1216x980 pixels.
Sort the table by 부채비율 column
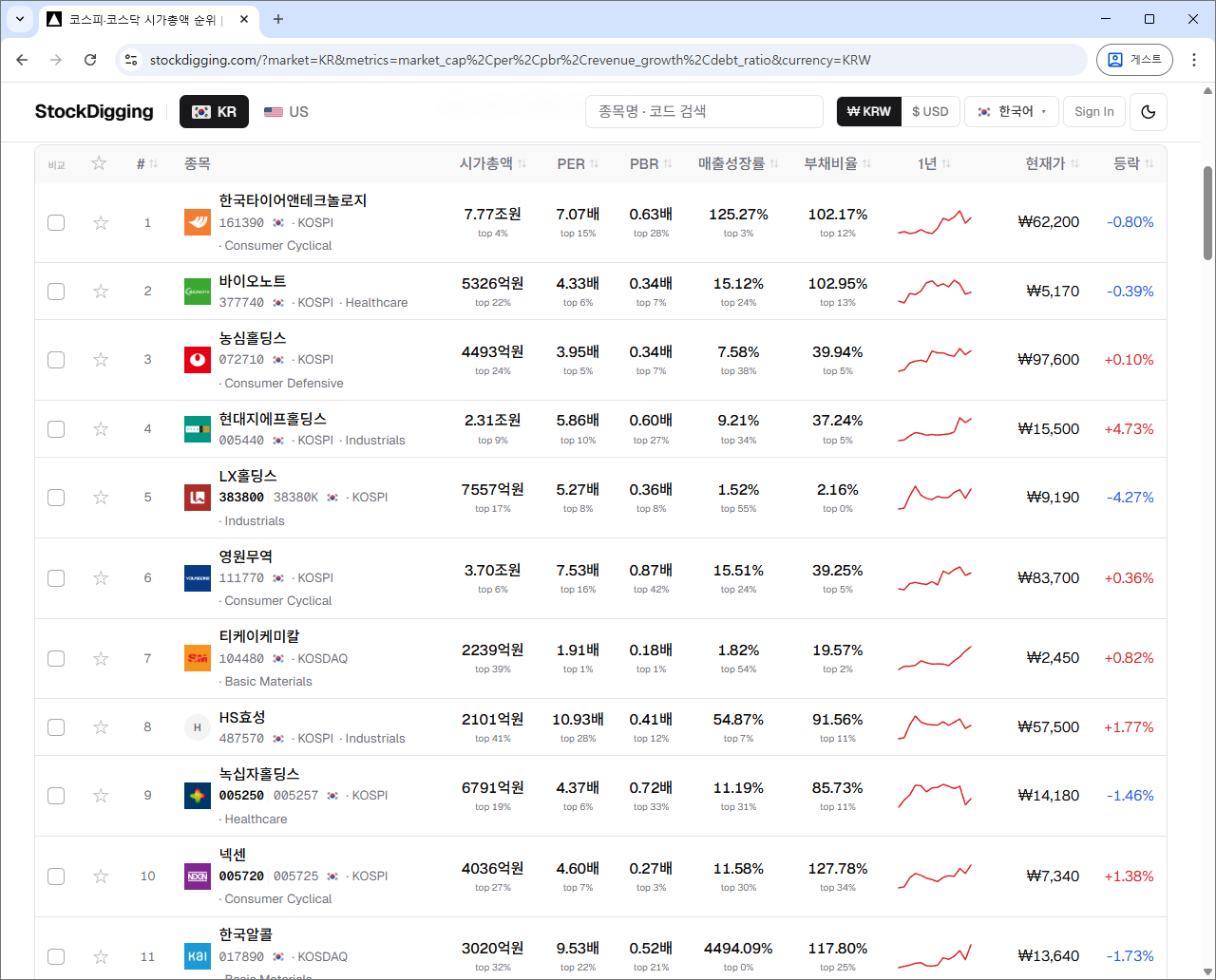[837, 163]
